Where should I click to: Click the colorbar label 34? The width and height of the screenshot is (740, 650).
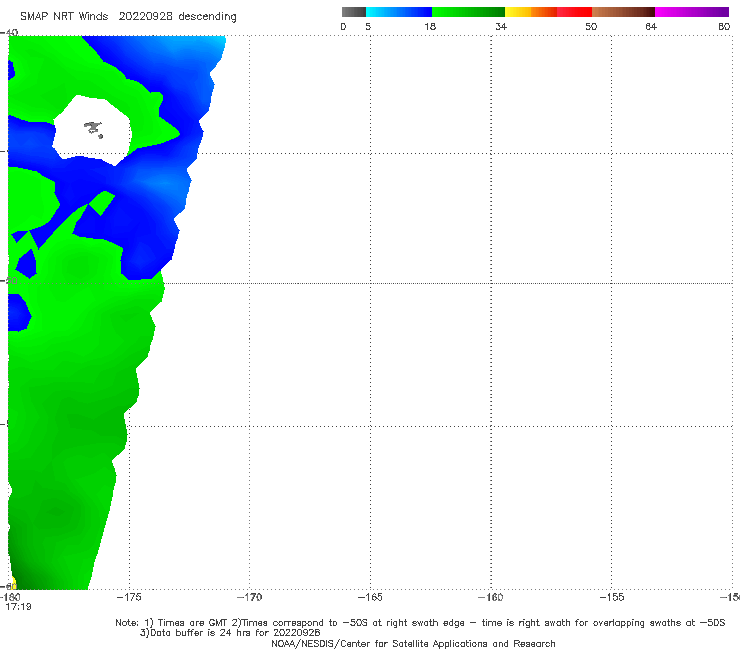[501, 26]
